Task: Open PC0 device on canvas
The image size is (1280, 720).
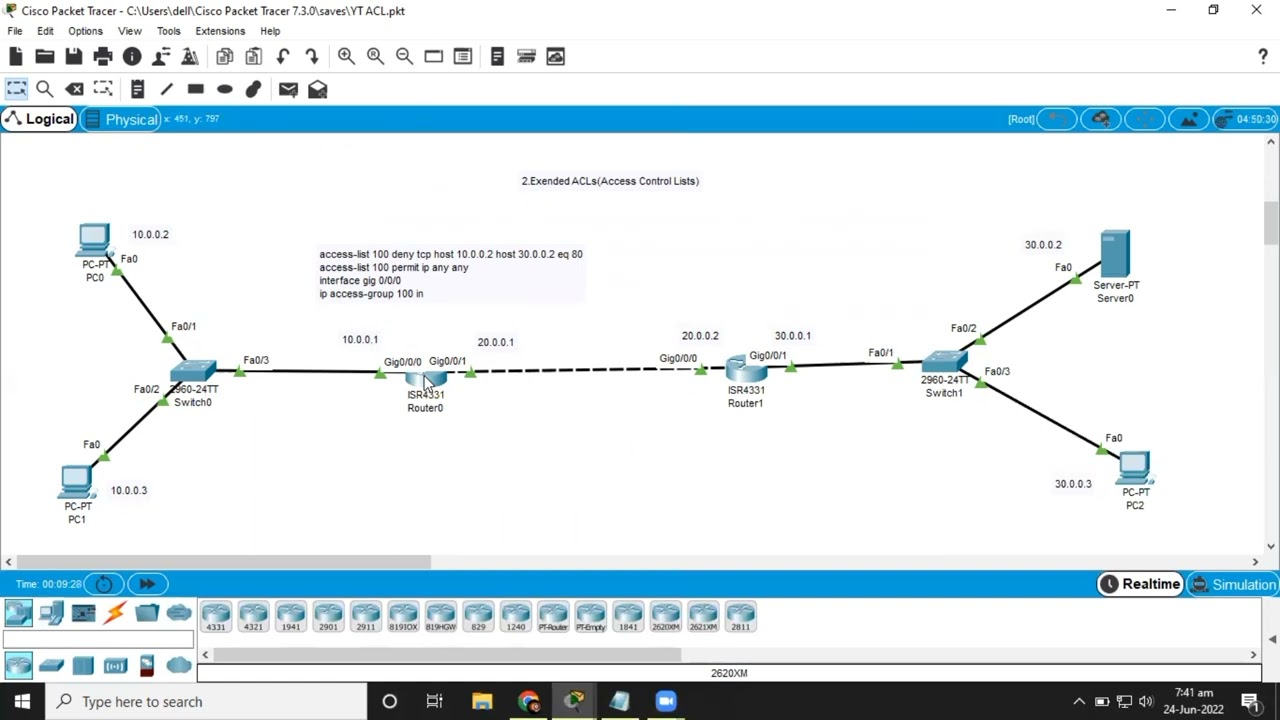Action: pos(94,241)
